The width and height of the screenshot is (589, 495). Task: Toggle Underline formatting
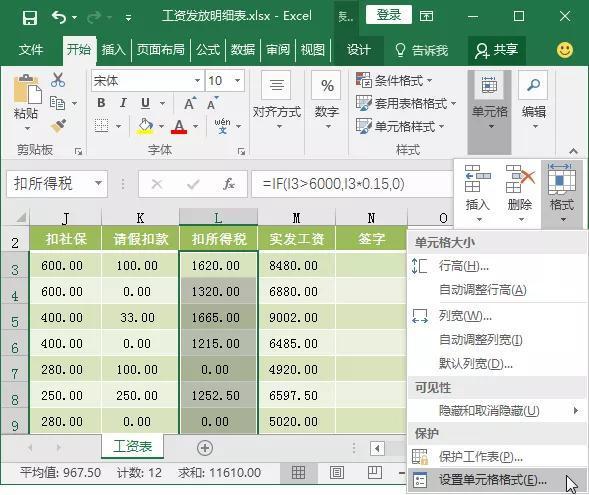(145, 103)
